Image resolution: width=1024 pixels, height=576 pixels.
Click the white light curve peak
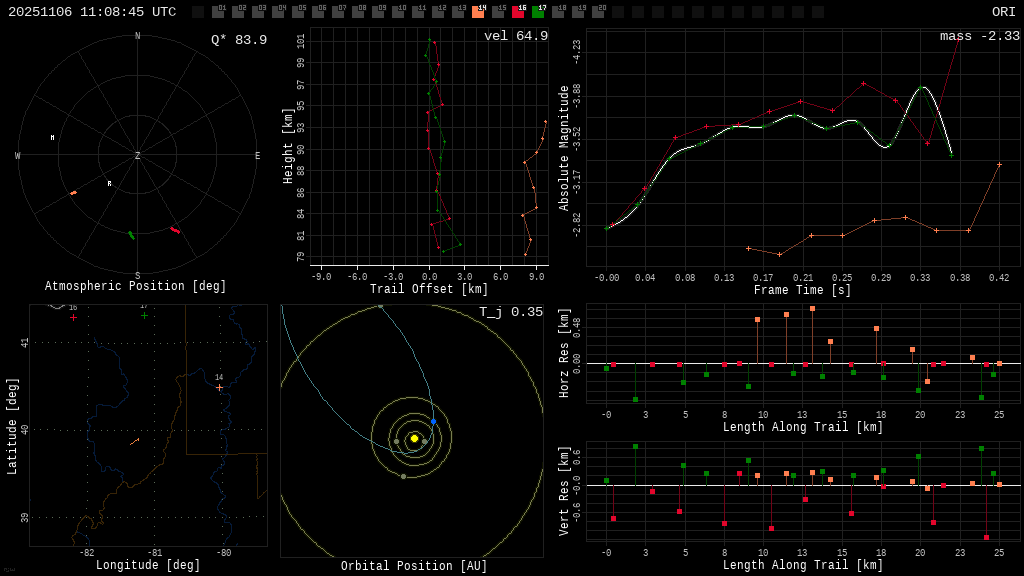click(921, 87)
